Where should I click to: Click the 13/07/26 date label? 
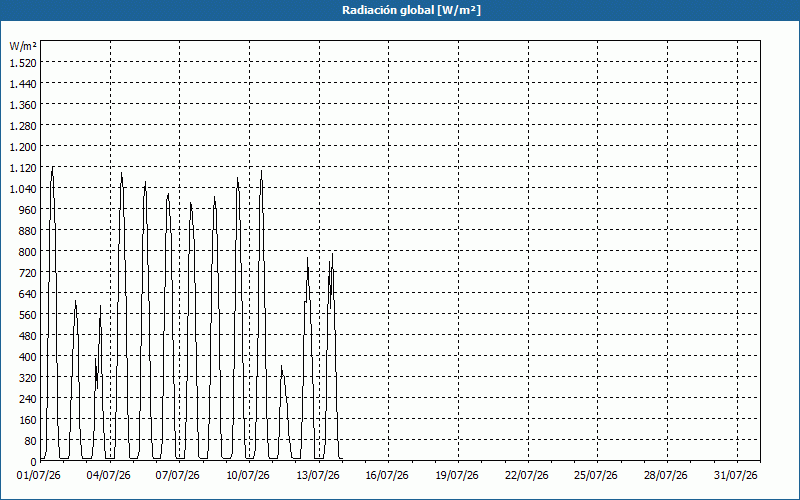318,476
